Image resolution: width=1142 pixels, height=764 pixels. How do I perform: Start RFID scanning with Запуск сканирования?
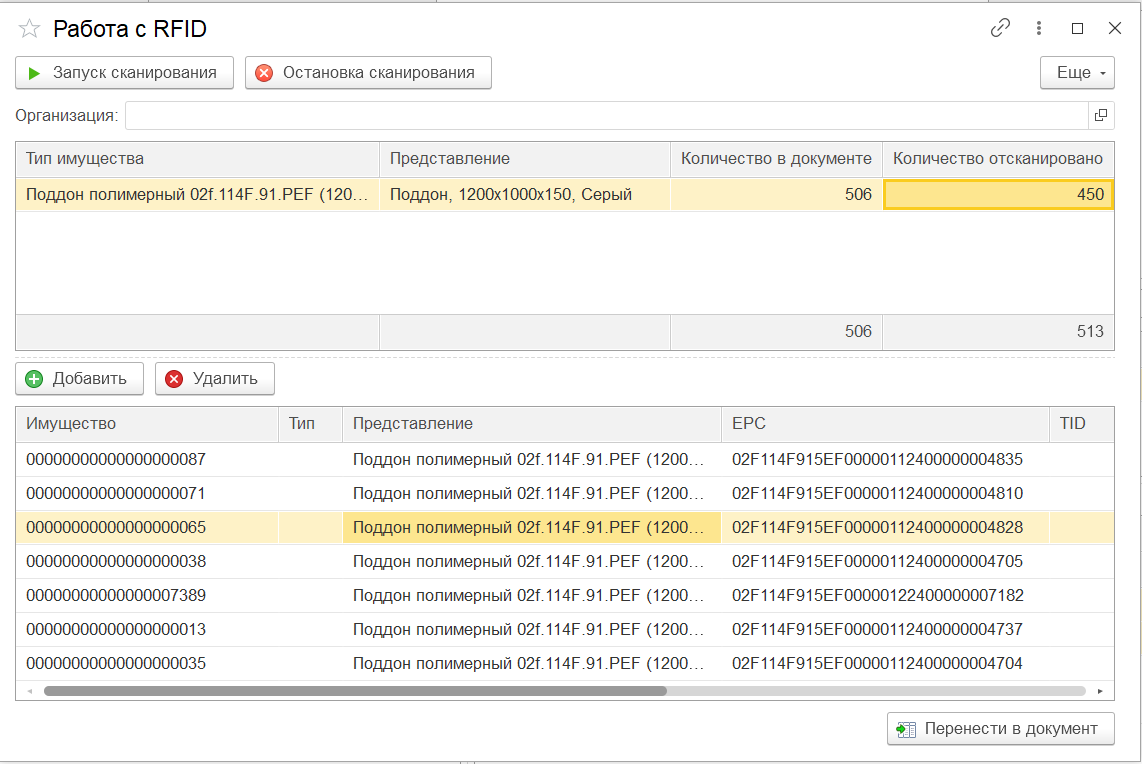(x=124, y=73)
